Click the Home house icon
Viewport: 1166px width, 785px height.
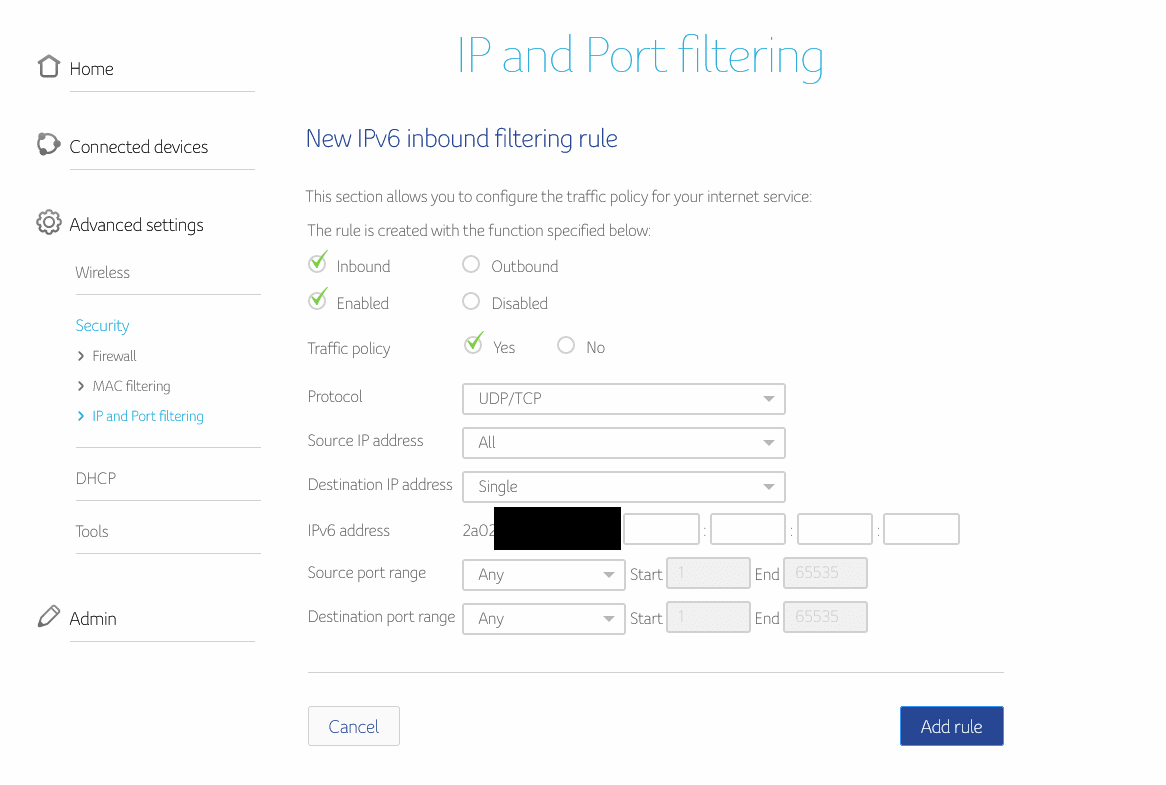[48, 67]
